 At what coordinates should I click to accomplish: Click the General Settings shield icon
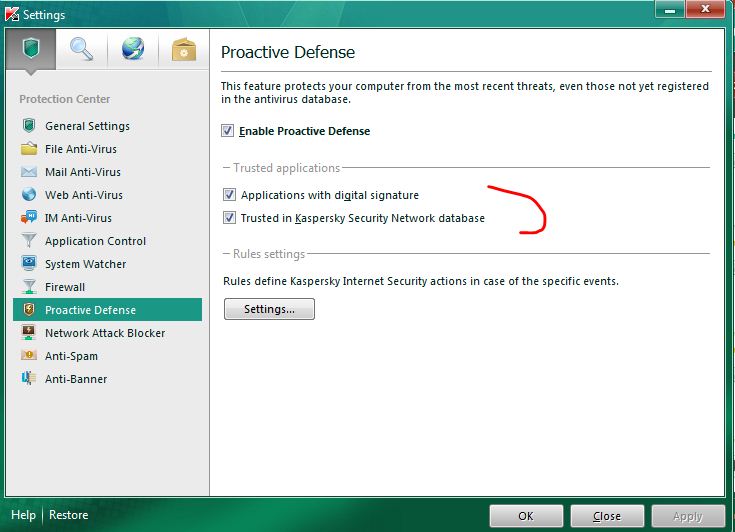[x=29, y=126]
